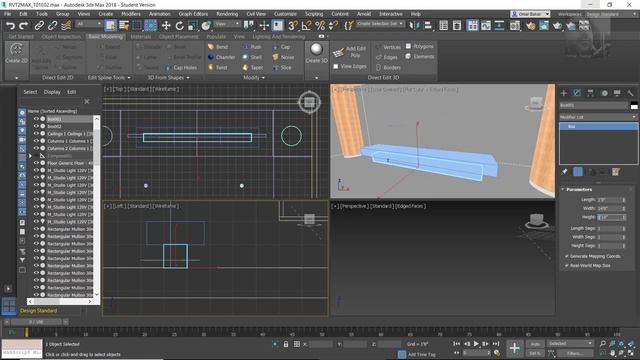This screenshot has width=640, height=360.
Task: Open the selection filter All dropdown
Action: [x=89, y=24]
